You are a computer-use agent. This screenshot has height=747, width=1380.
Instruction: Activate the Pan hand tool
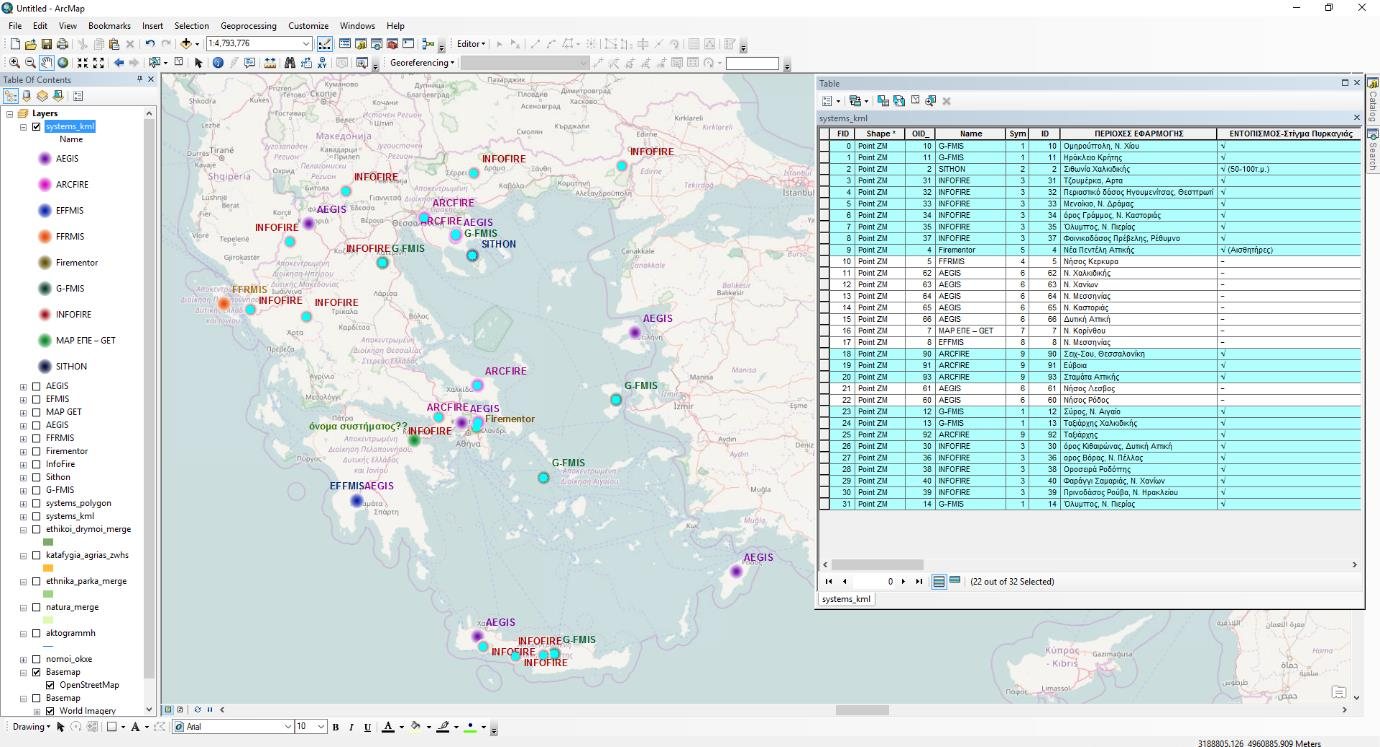point(46,62)
